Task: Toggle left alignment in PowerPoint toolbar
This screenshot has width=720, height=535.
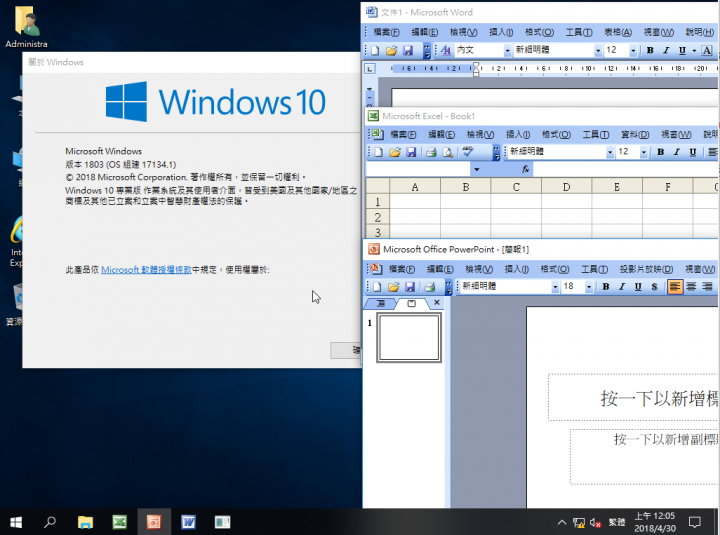Action: pos(675,287)
